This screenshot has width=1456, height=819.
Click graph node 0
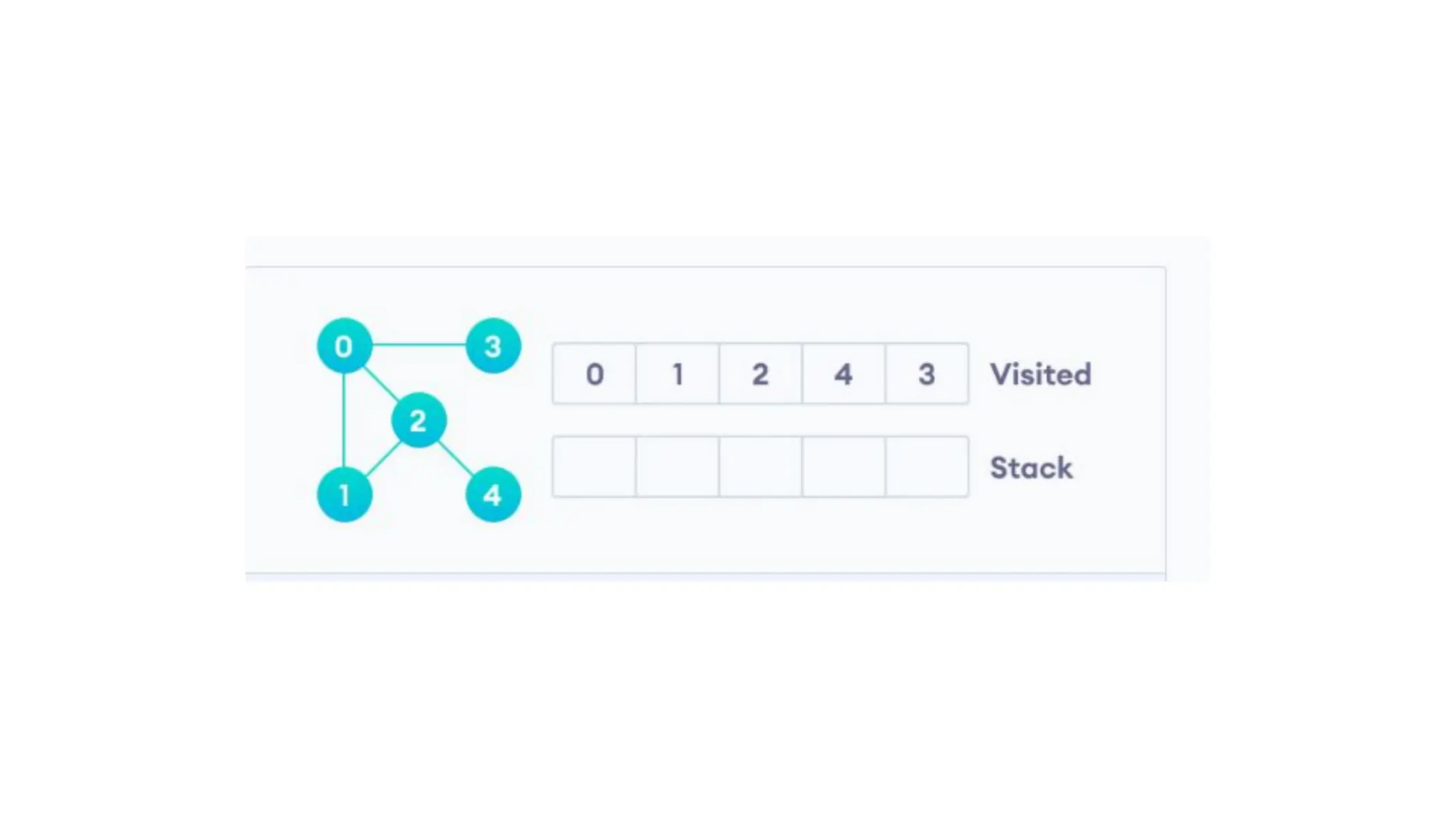click(x=344, y=346)
